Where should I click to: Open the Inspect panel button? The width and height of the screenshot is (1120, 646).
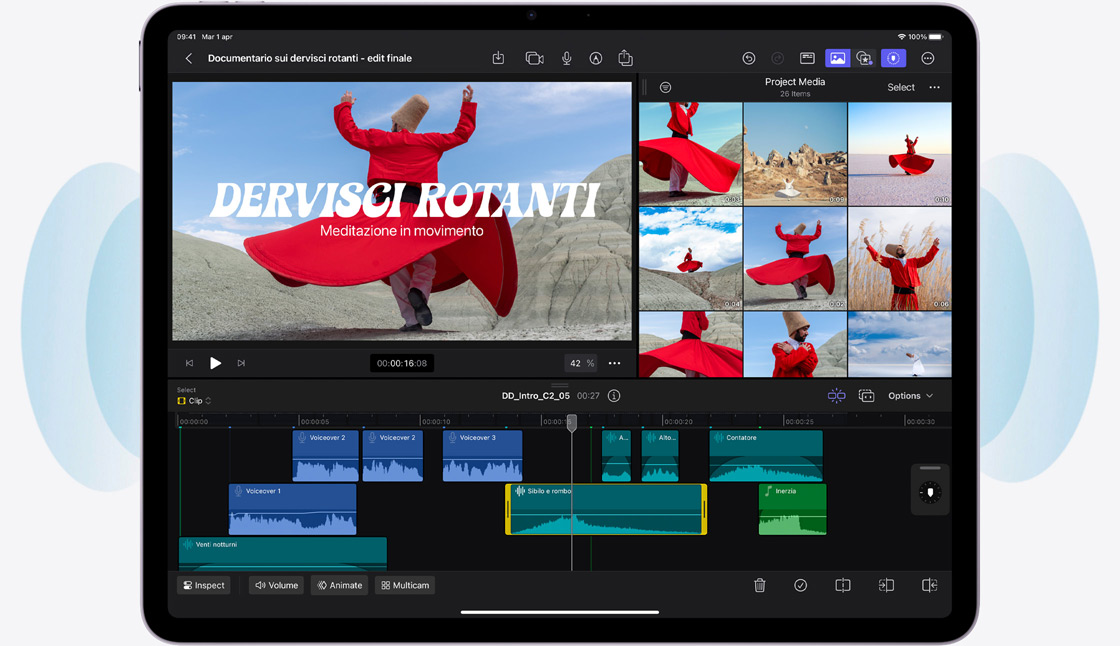[203, 585]
